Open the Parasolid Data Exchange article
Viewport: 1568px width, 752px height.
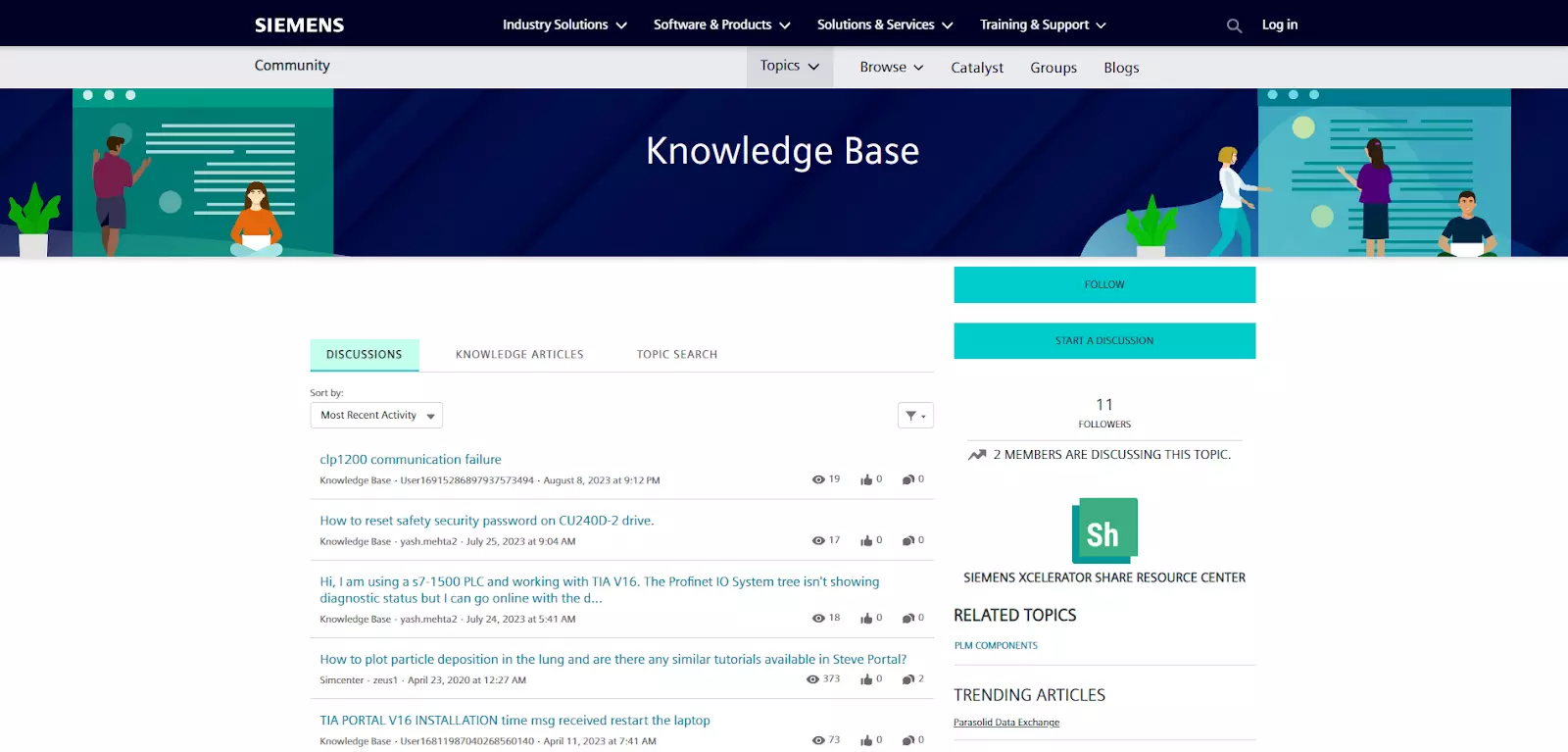[x=1006, y=723]
